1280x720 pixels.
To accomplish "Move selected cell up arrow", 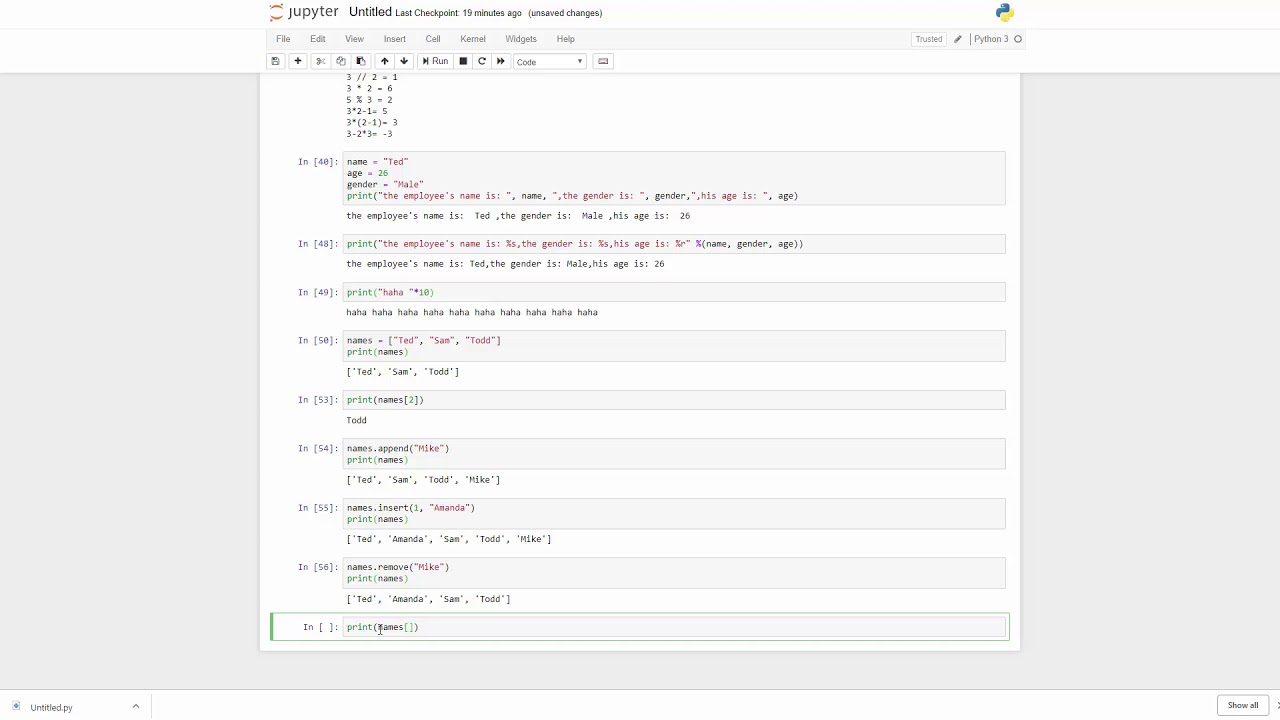I will [x=384, y=61].
